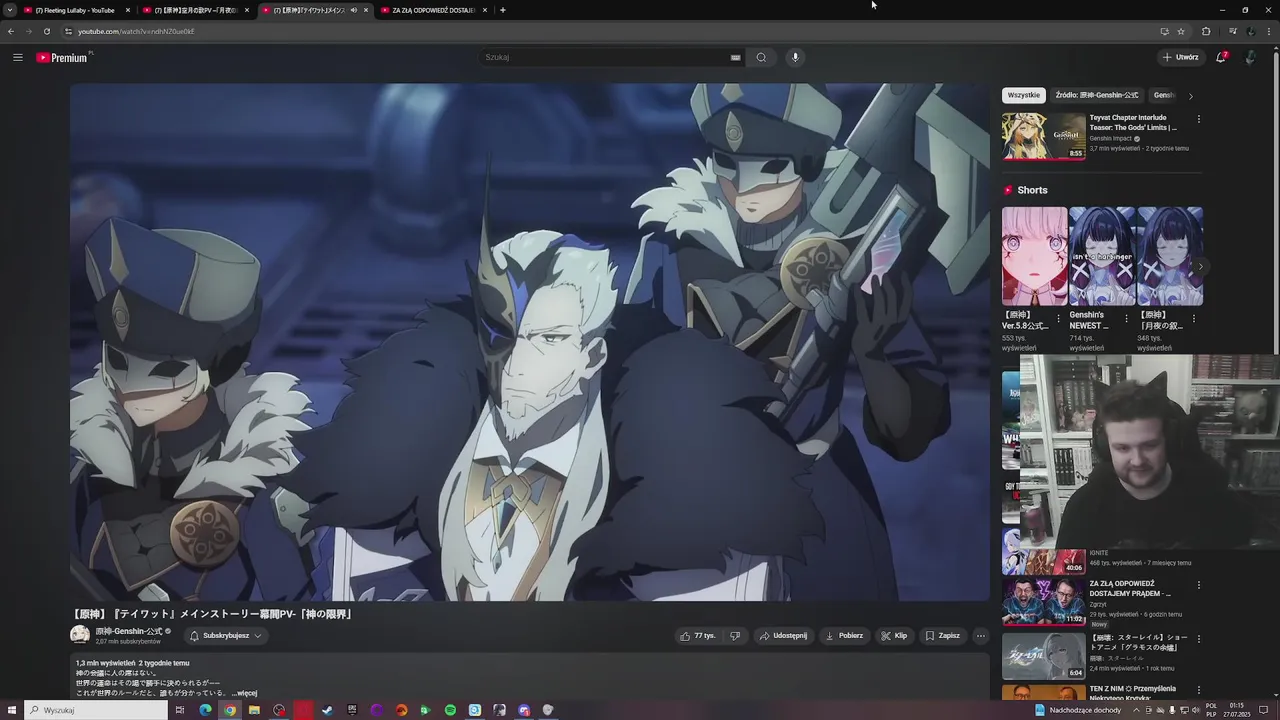
Task: Open the browser extensions puzzle icon
Action: pyautogui.click(x=1206, y=31)
